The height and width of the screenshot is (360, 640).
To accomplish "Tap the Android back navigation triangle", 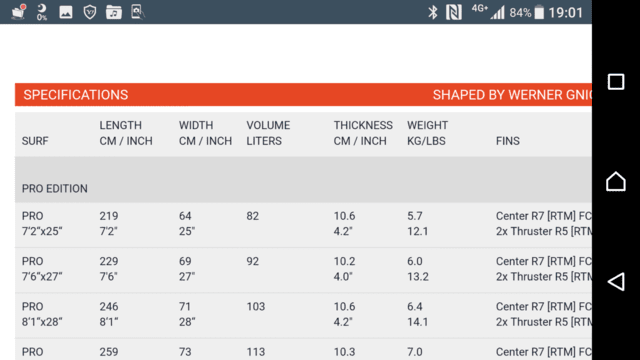I will click(616, 282).
